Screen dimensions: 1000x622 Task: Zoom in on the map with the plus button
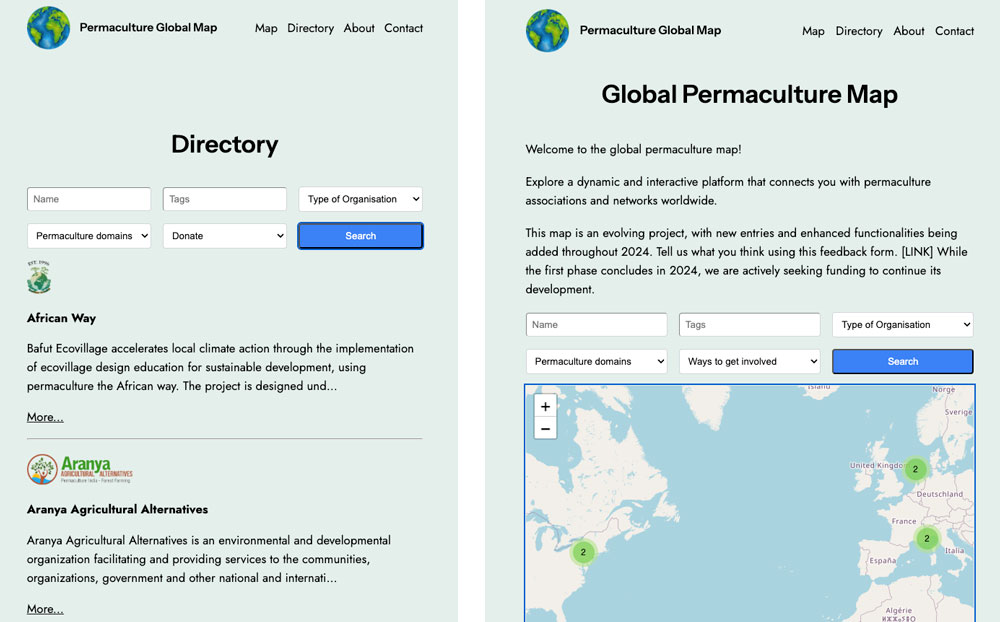coord(545,407)
